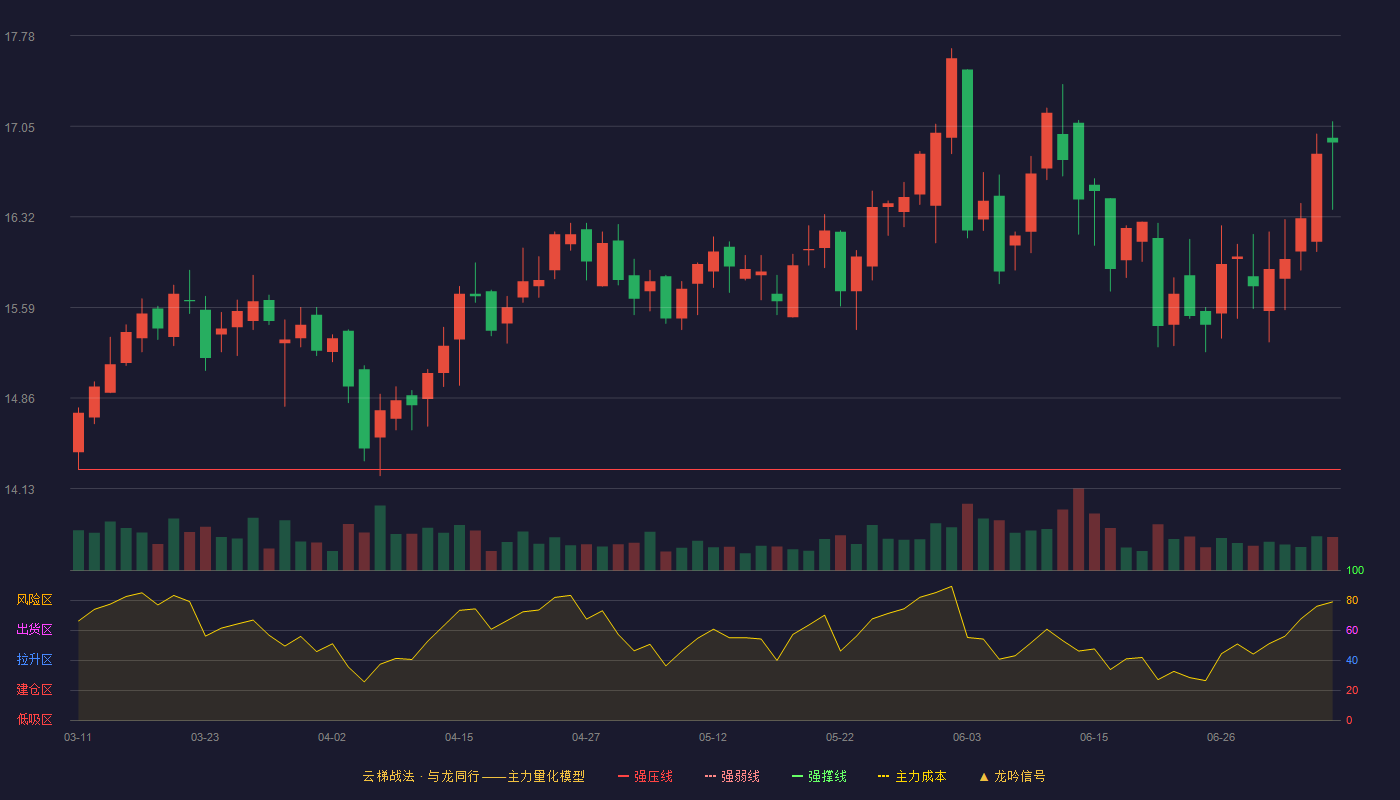Toggle the 强撑线 legend entry
The image size is (1400, 800).
click(819, 776)
